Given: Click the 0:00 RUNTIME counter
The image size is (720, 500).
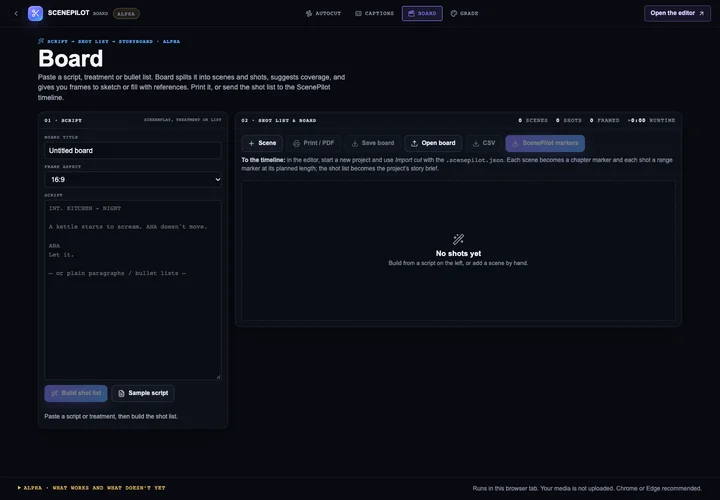Looking at the screenshot, I should point(651,120).
